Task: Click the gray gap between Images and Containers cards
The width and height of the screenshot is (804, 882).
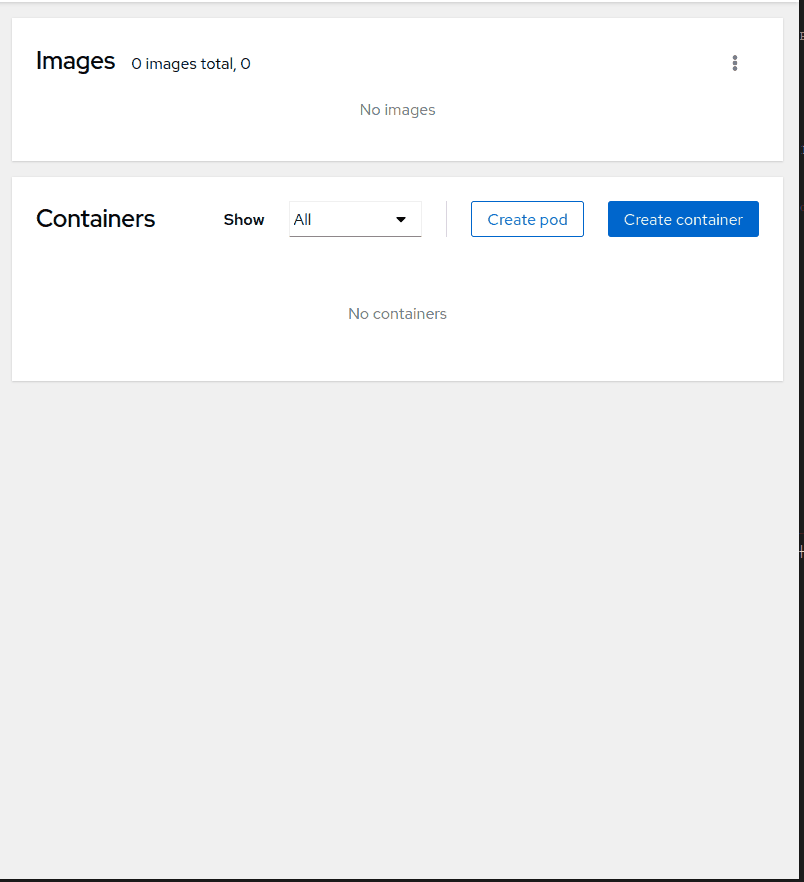Action: point(397,169)
